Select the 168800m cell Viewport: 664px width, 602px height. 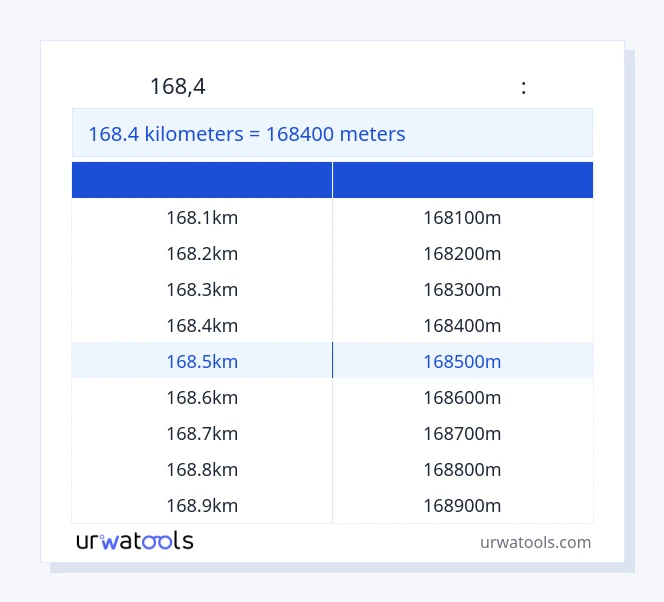coord(462,469)
